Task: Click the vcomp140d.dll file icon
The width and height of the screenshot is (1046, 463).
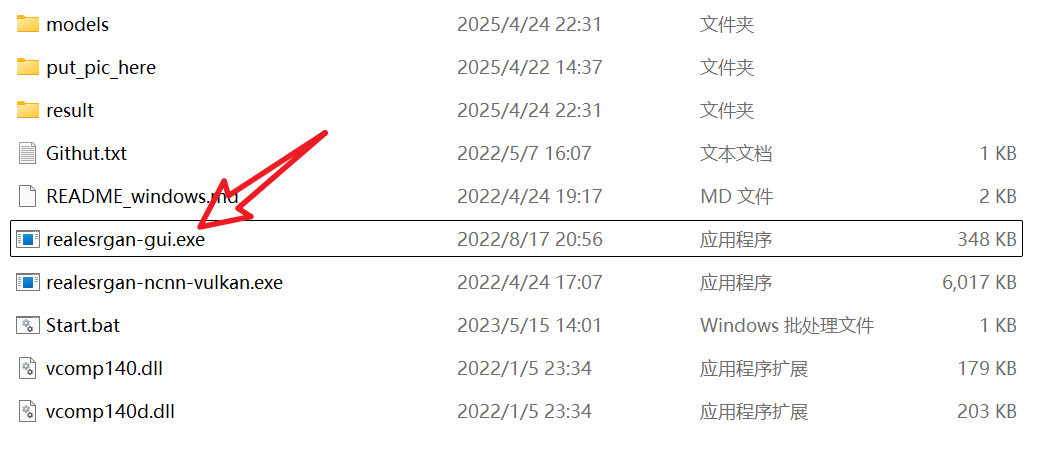Action: pos(27,411)
